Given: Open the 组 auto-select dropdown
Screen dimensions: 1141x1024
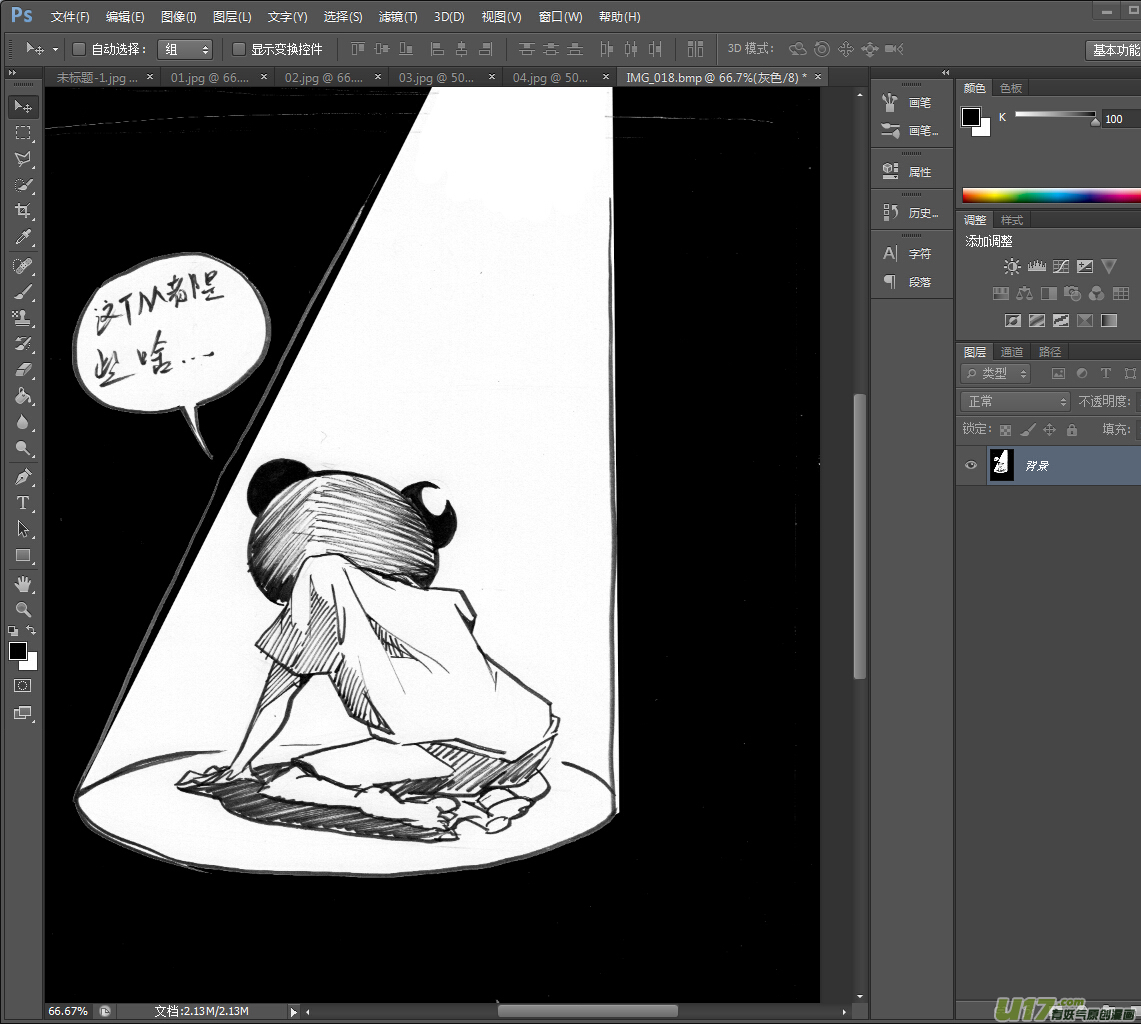Looking at the screenshot, I should (x=185, y=49).
